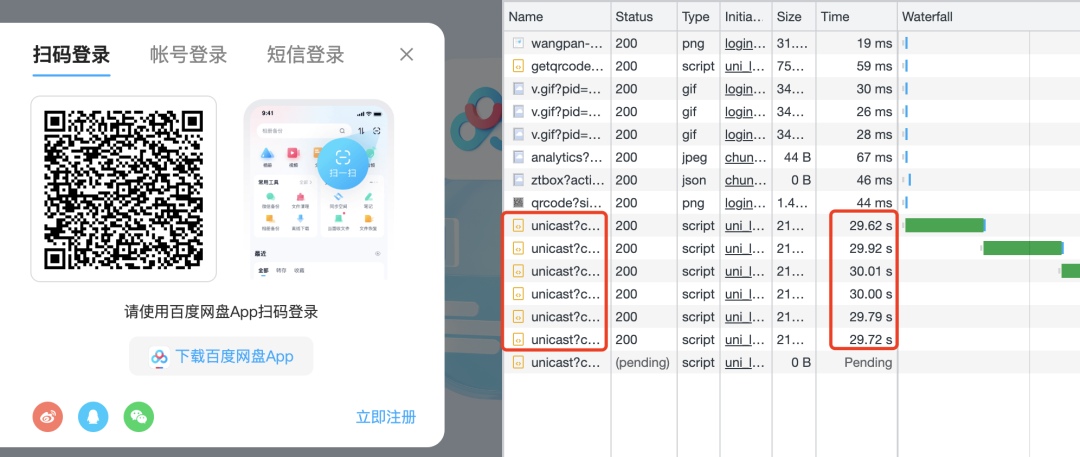The height and width of the screenshot is (457, 1080).
Task: Sort network table by Size column
Action: pyautogui.click(x=793, y=17)
